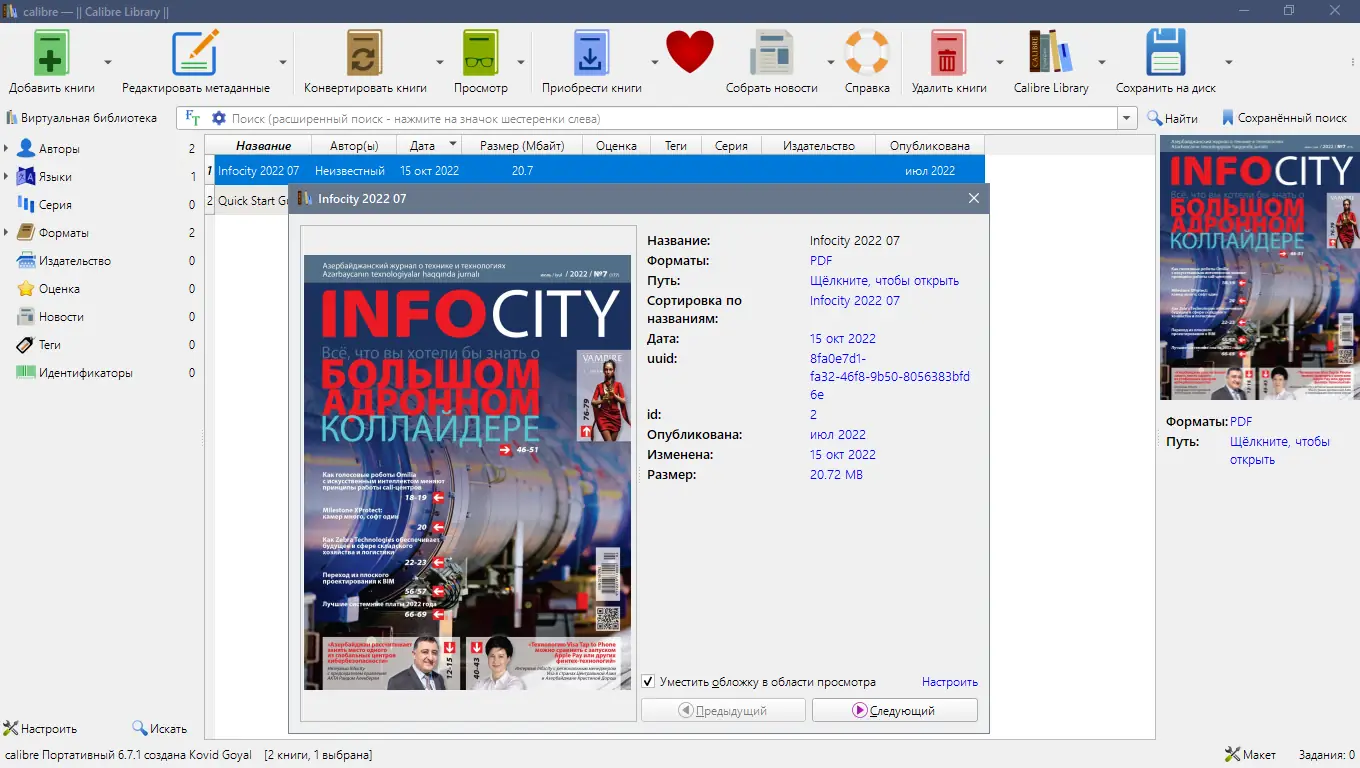Select Идентификаторы in the tag browser
1360x768 pixels.
(85, 373)
